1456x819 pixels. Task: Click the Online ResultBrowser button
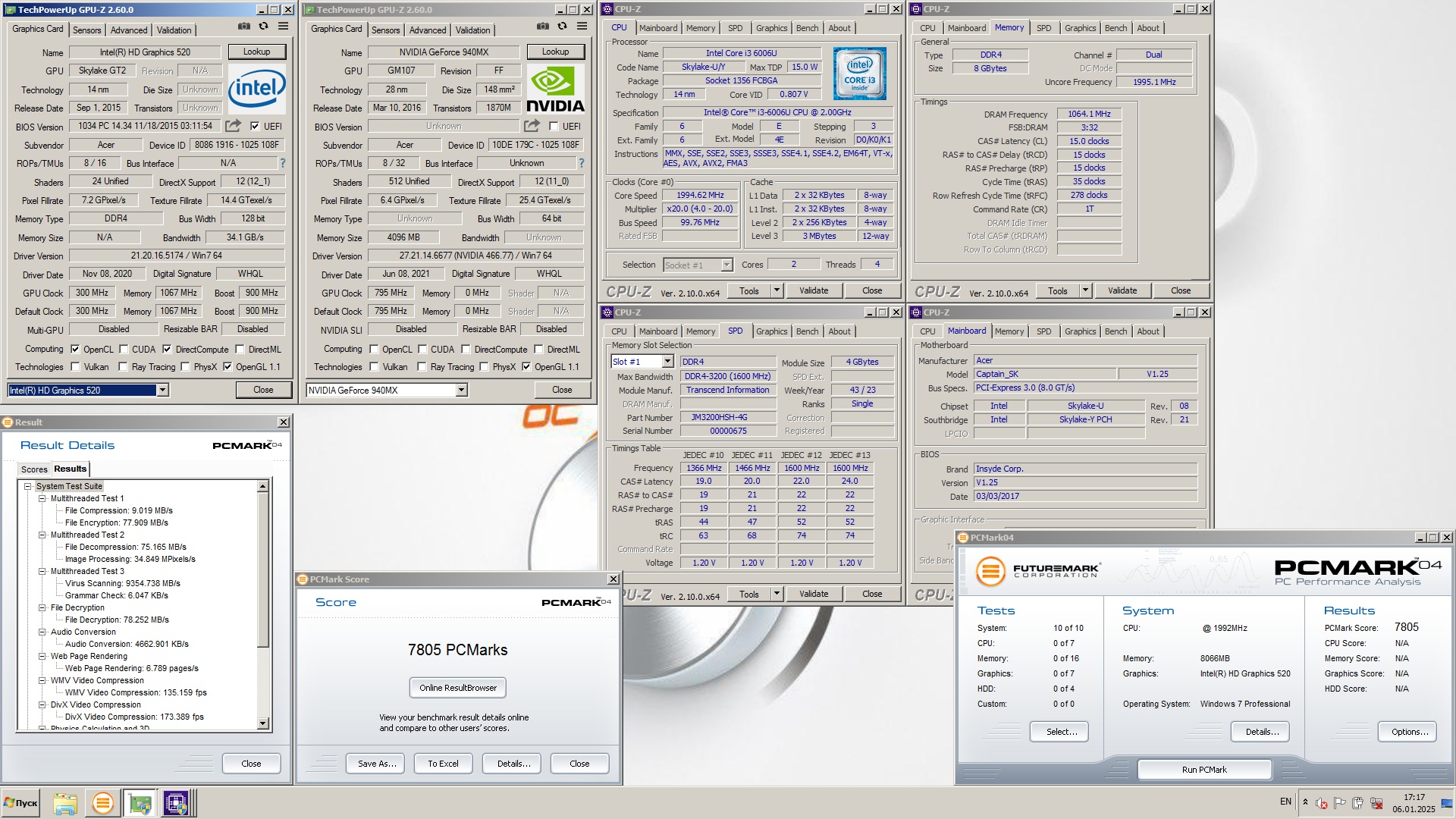[x=458, y=688]
